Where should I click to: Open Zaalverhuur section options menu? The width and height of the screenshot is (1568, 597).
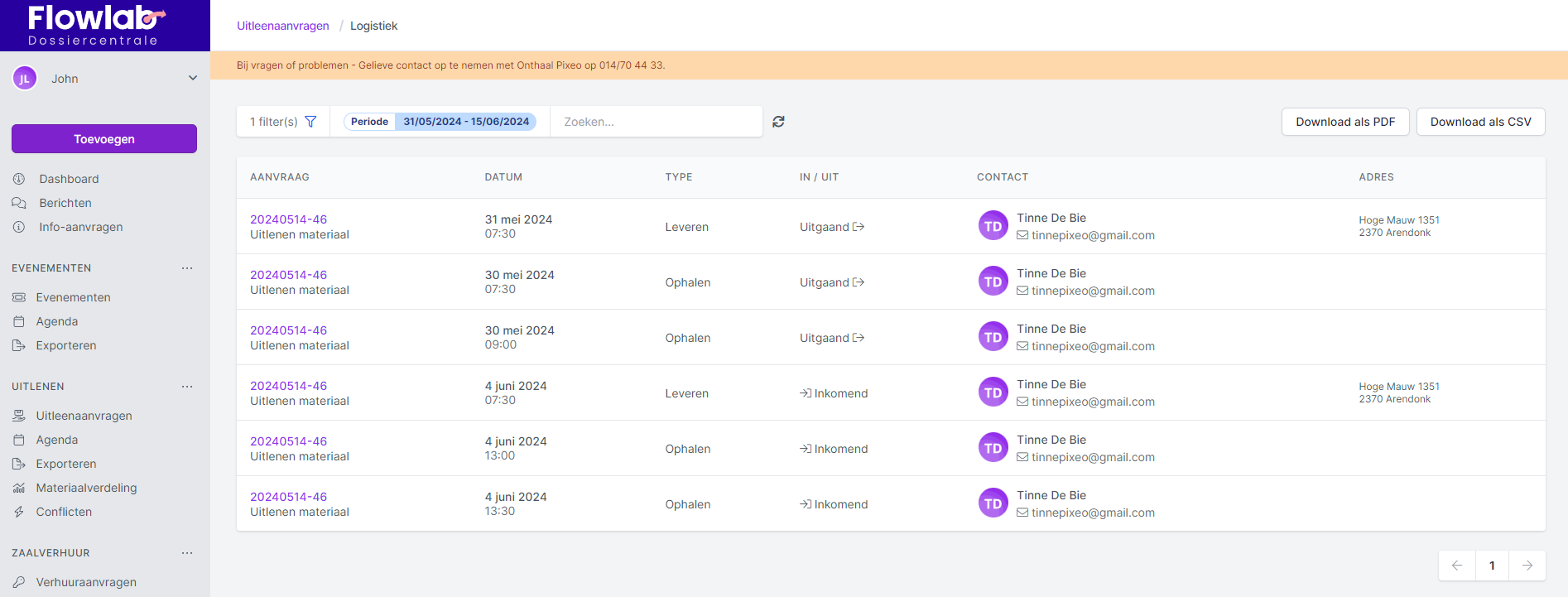187,553
